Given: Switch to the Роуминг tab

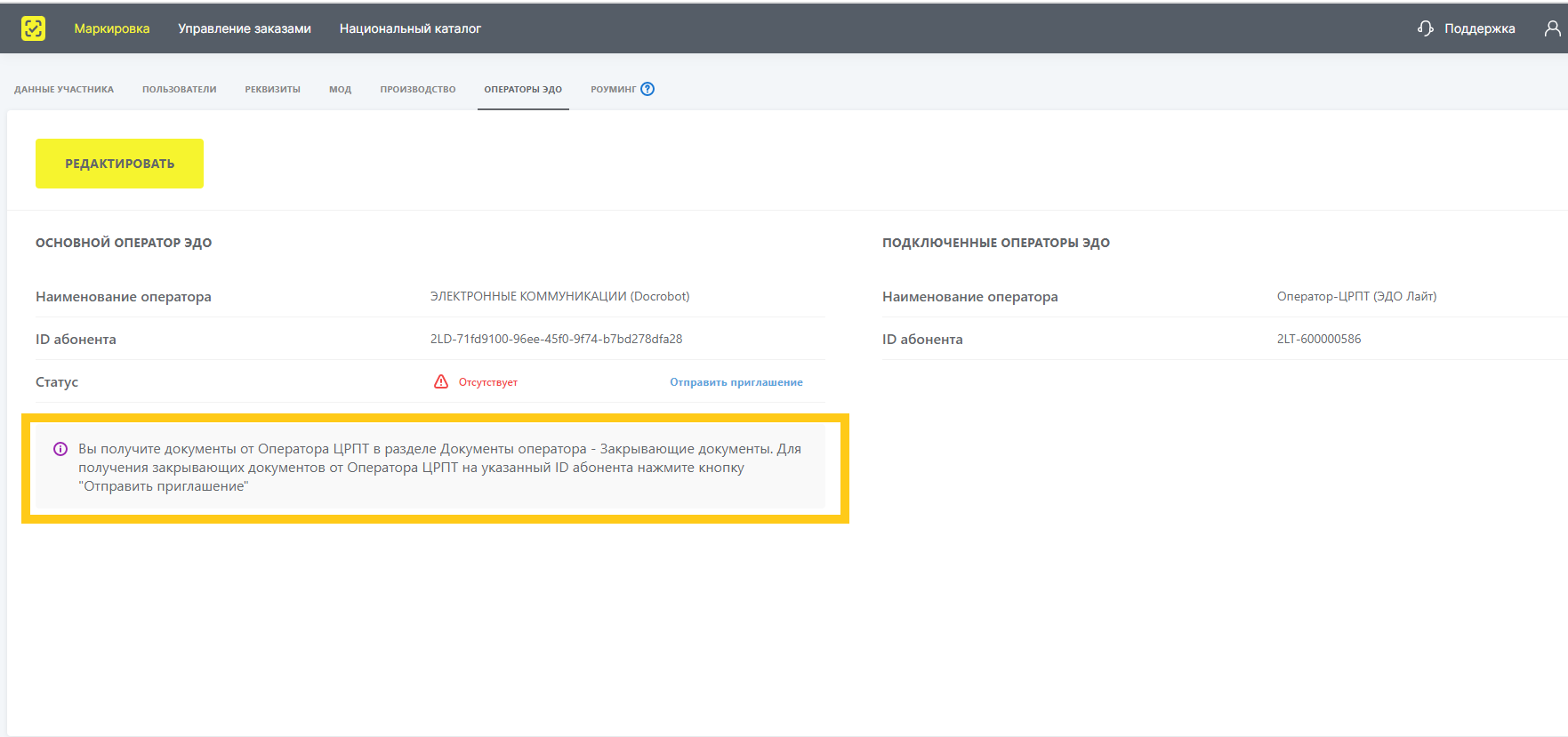Looking at the screenshot, I should pyautogui.click(x=614, y=89).
